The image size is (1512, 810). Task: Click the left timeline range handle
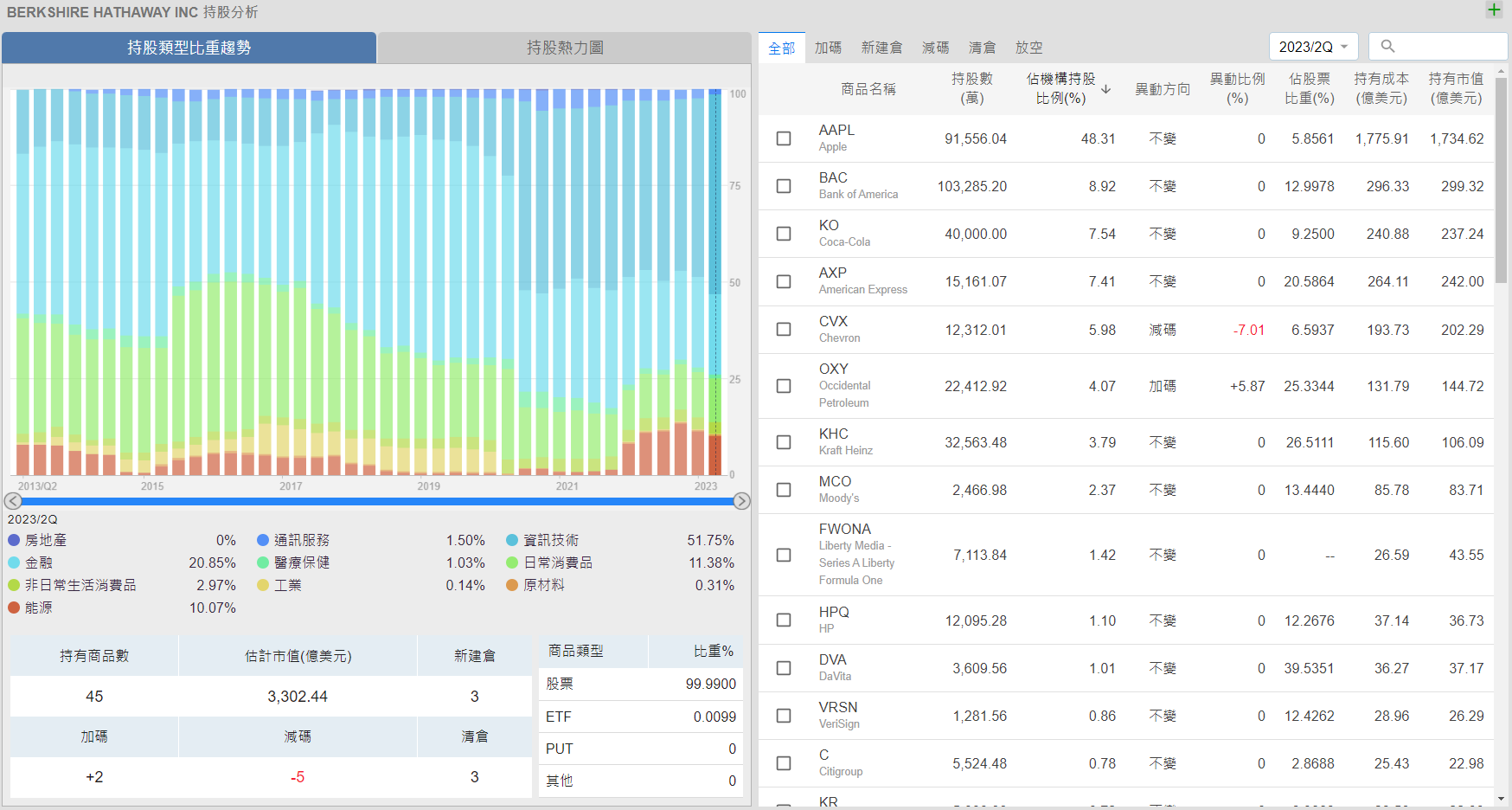[x=13, y=501]
